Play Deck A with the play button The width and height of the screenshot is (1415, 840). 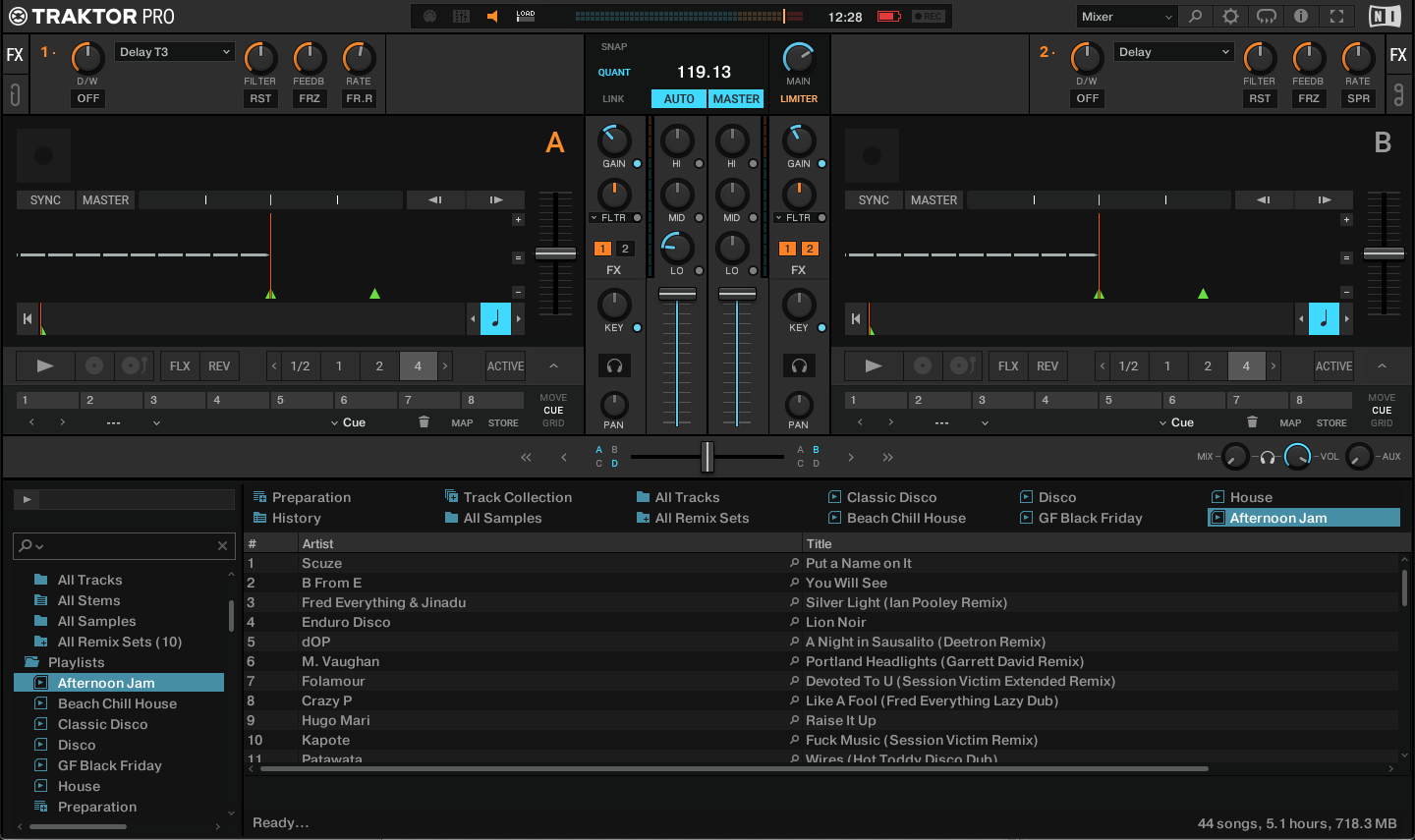[x=45, y=365]
